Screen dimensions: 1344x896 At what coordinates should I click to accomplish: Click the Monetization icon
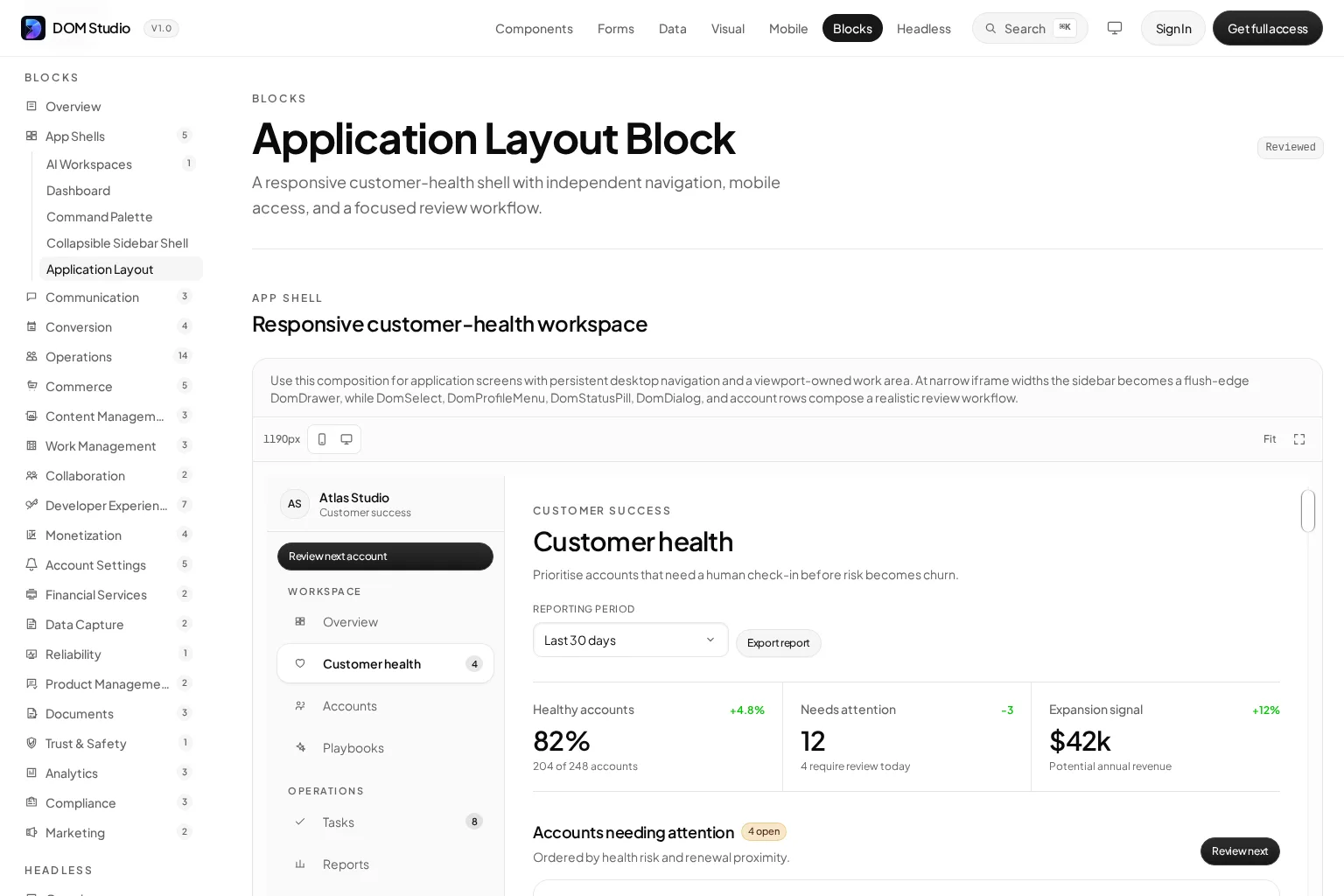tap(31, 535)
